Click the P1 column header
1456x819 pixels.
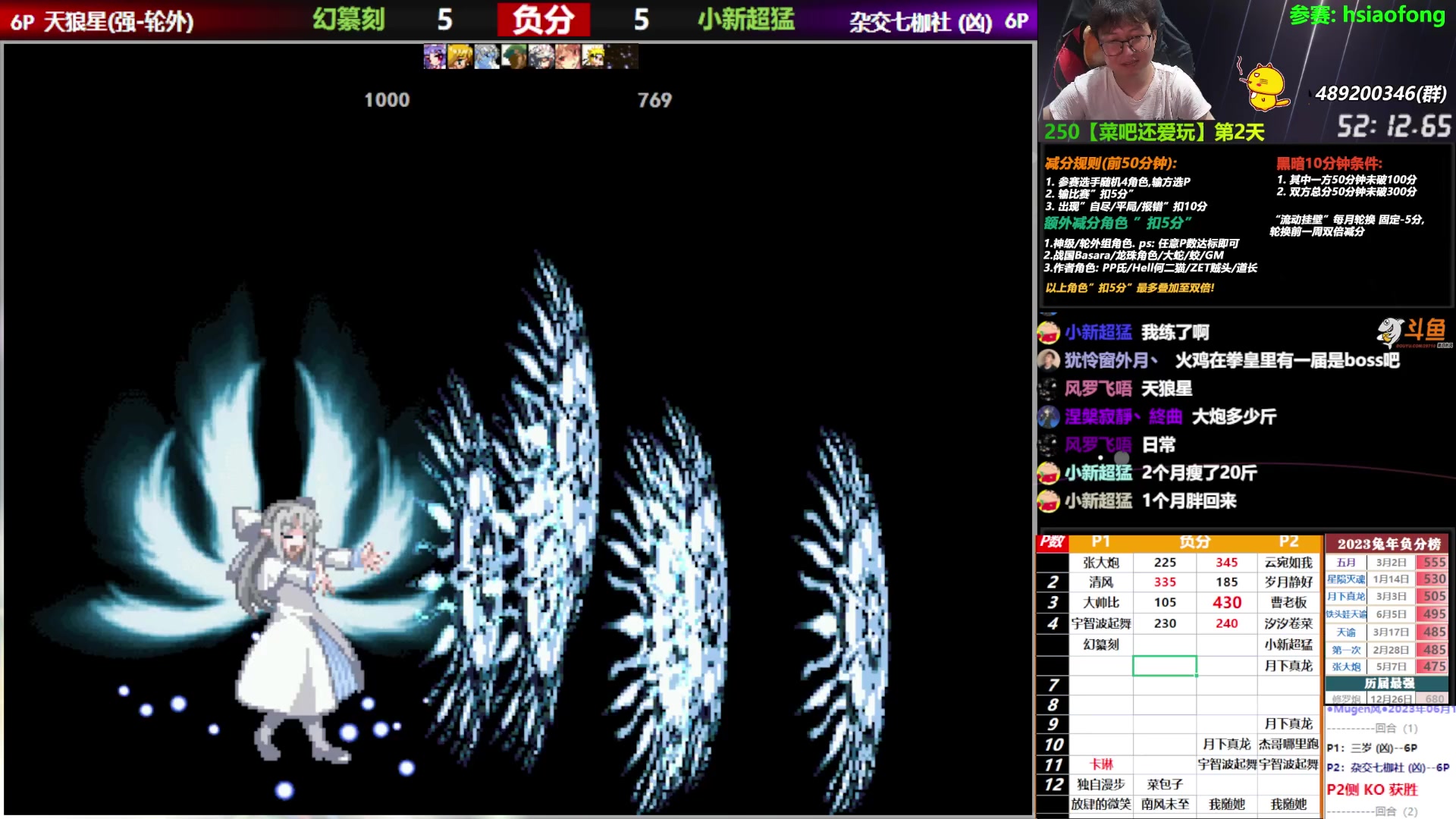point(1101,541)
